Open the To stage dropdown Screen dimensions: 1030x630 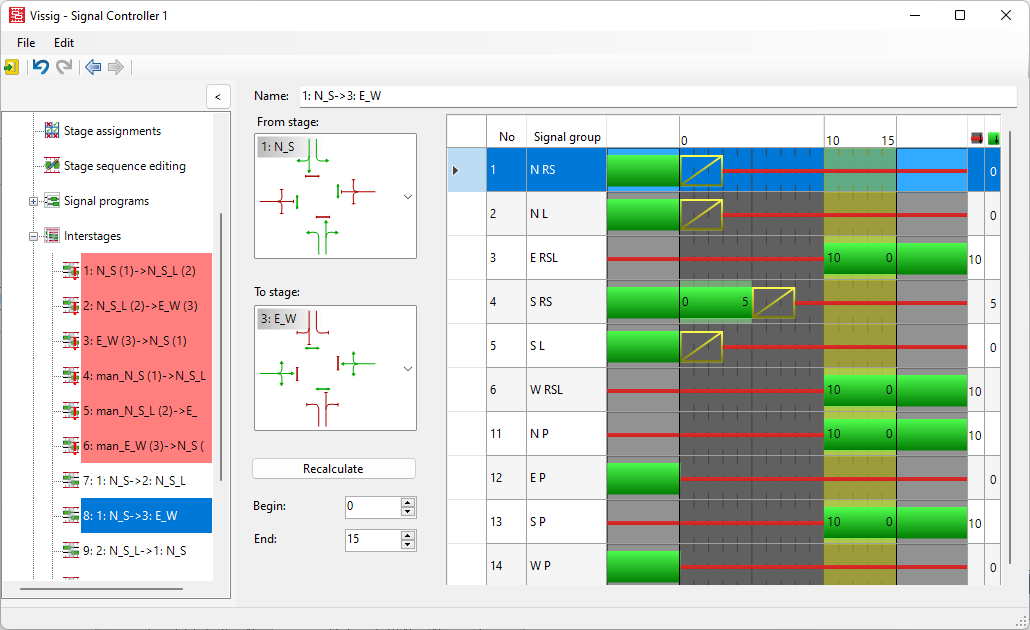(x=407, y=368)
